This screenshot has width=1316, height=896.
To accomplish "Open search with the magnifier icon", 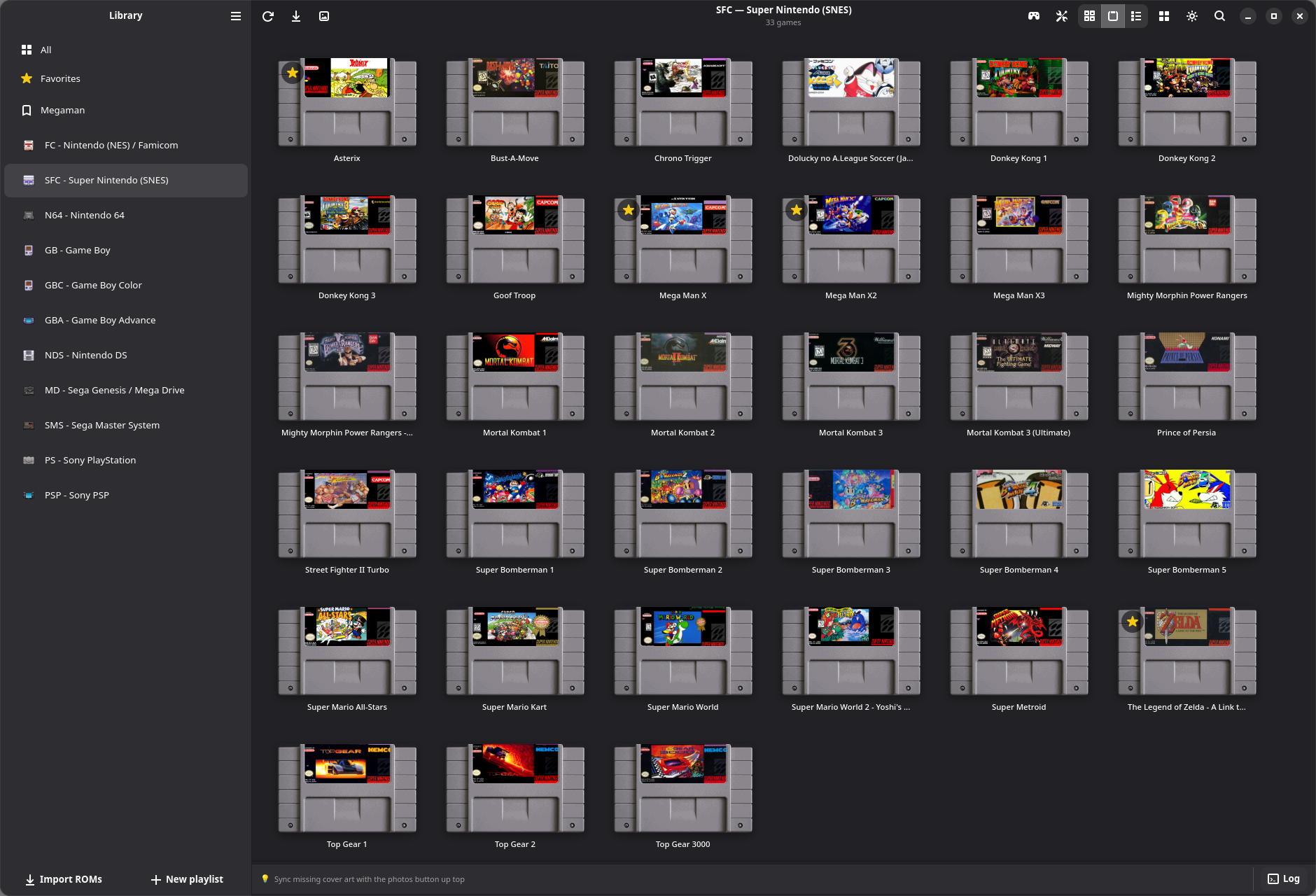I will coord(1220,16).
